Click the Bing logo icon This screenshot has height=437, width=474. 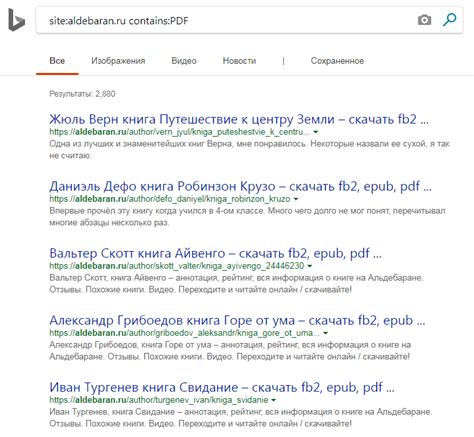pyautogui.click(x=16, y=20)
